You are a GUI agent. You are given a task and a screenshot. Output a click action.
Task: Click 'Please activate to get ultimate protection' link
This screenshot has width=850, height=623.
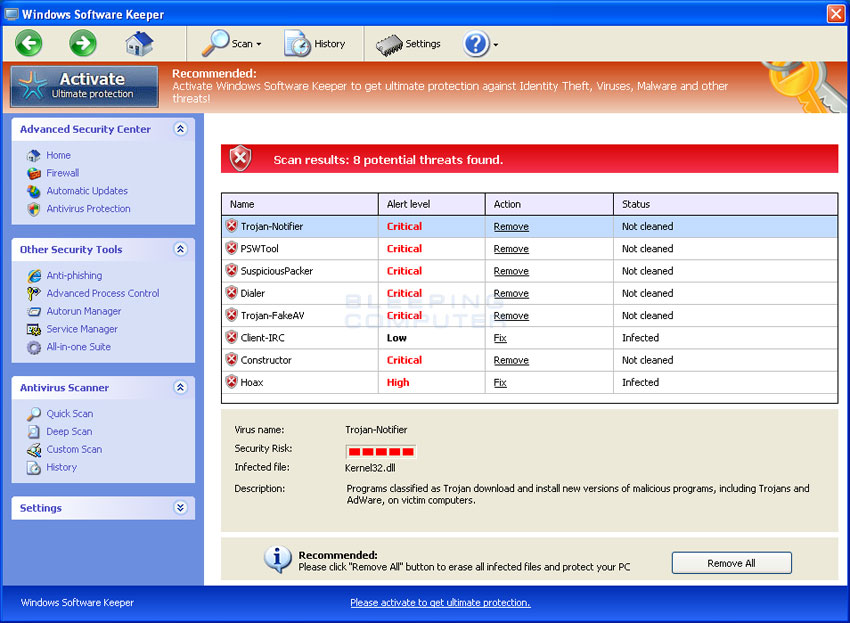coord(440,602)
